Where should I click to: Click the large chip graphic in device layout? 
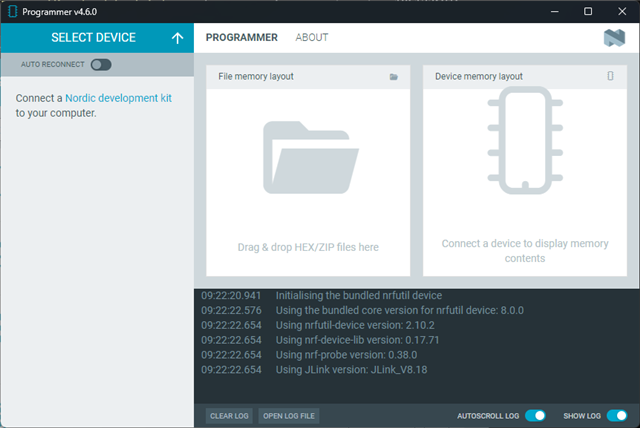pyautogui.click(x=525, y=140)
